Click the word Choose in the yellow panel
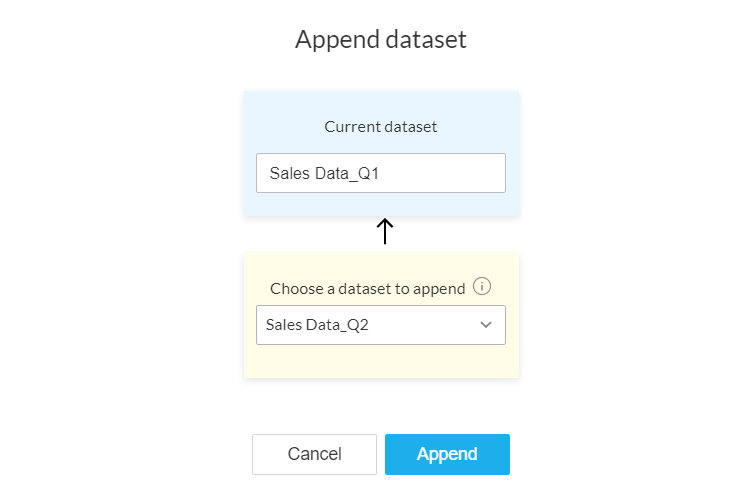The height and width of the screenshot is (499, 748). pos(295,288)
